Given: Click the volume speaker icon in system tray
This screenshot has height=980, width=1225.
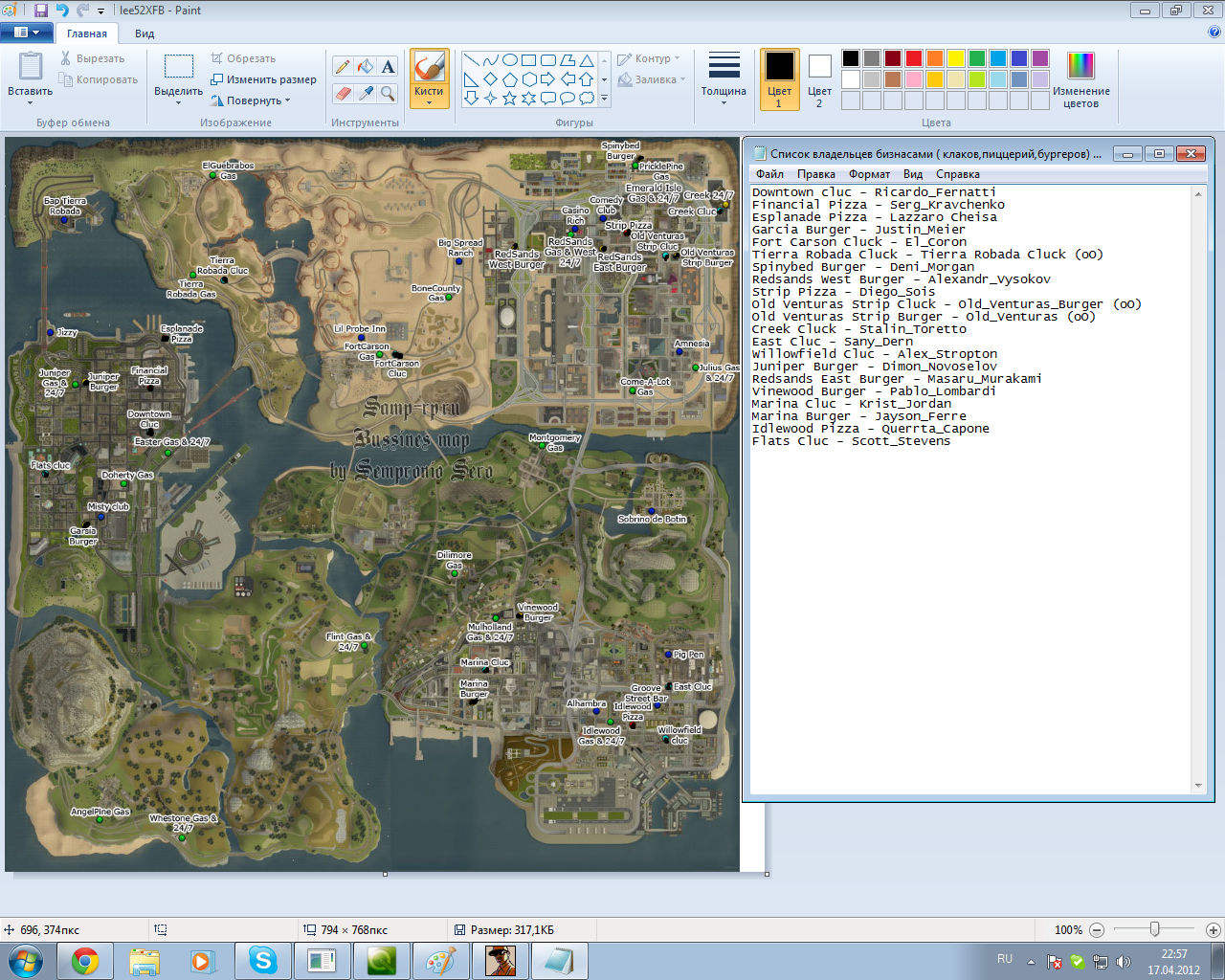Looking at the screenshot, I should tap(1124, 962).
